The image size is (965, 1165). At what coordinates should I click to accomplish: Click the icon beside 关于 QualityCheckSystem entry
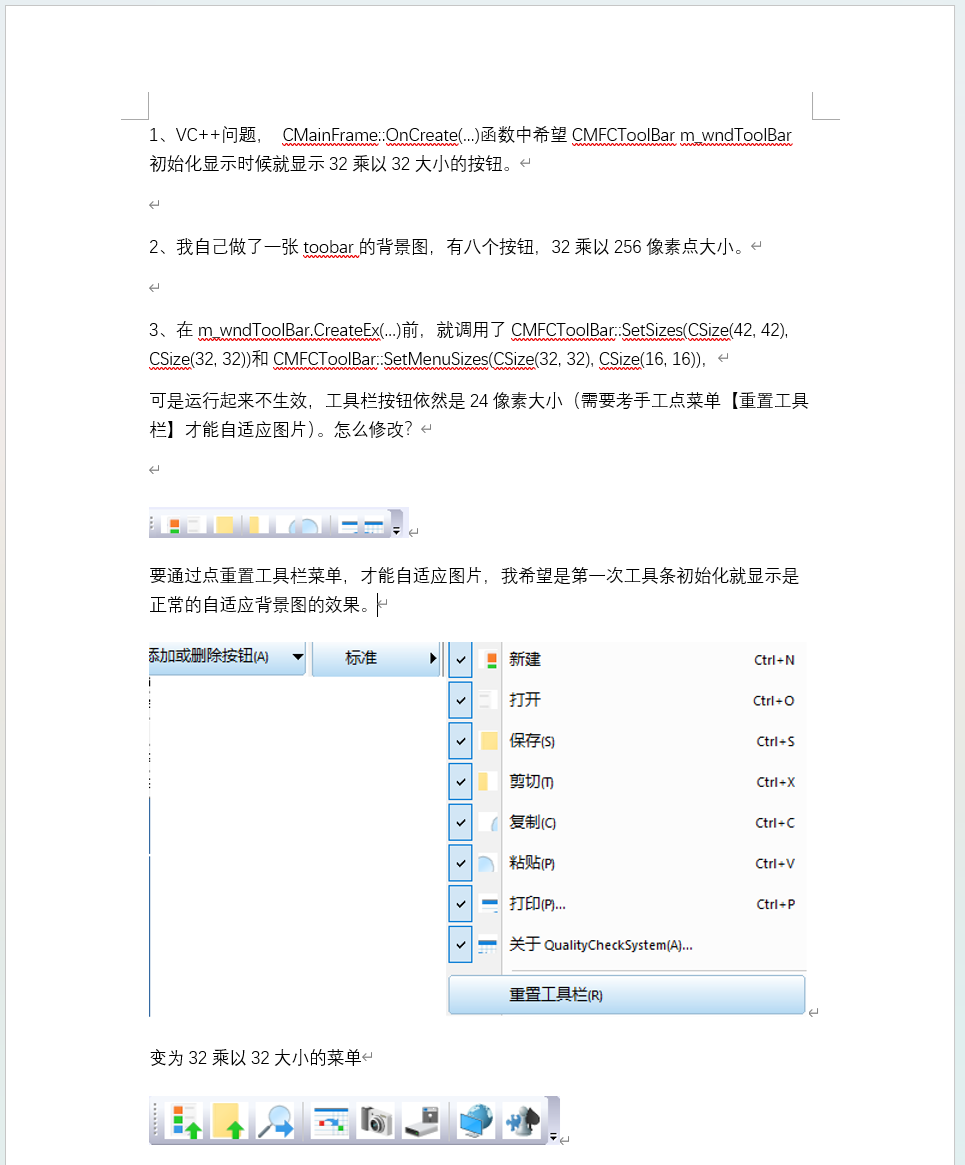[487, 945]
